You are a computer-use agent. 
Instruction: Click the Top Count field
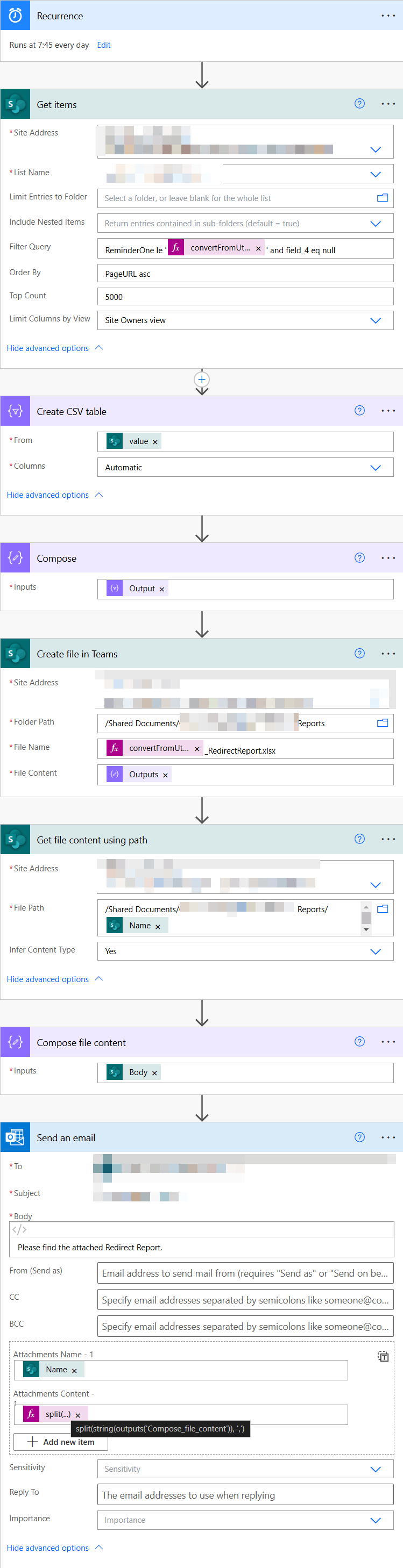(245, 296)
